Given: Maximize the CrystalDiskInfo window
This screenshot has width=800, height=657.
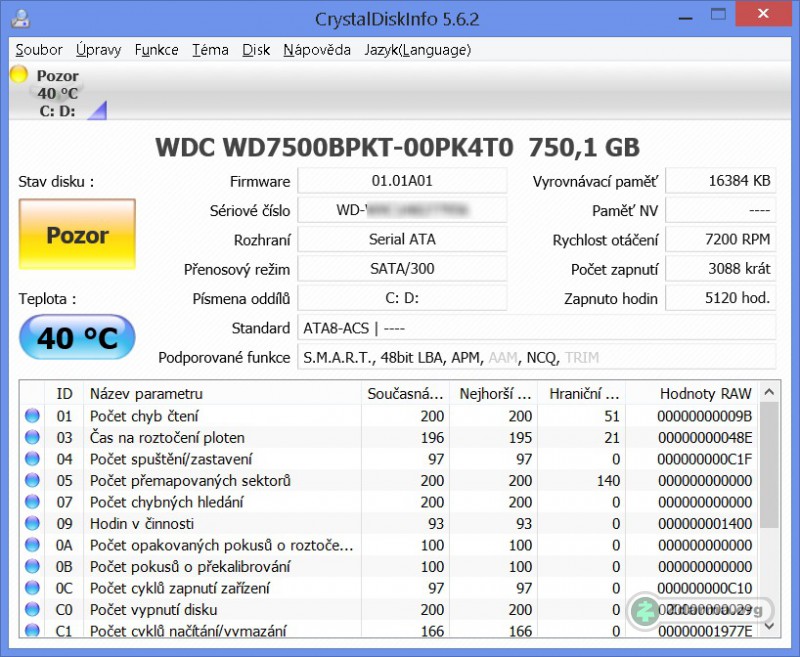Looking at the screenshot, I should (x=718, y=14).
